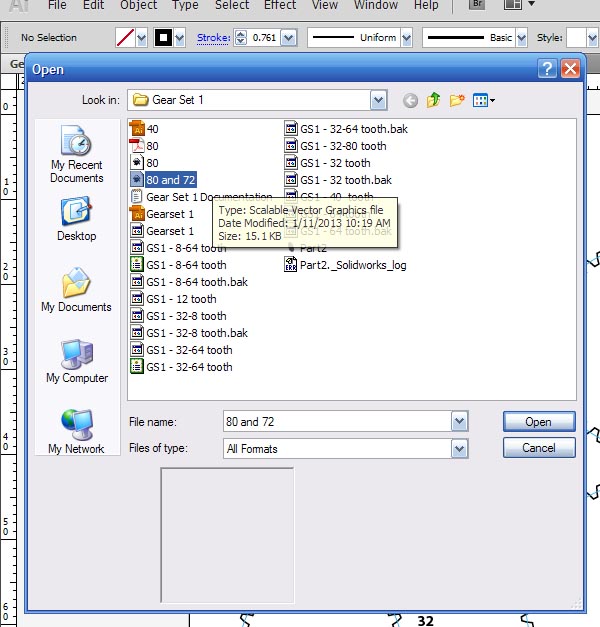Click the Style swatch box
The width and height of the screenshot is (600, 627).
[x=576, y=38]
